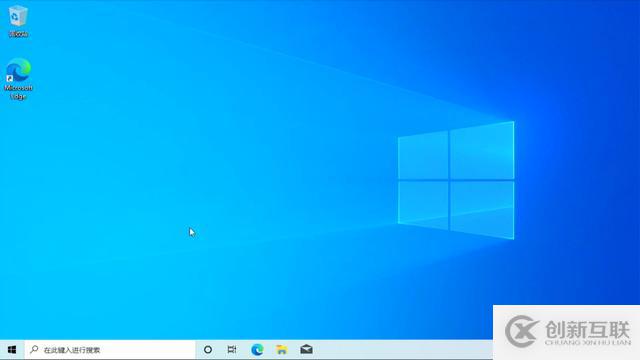This screenshot has width=640, height=360.
Task: Click the CHUANG XIN HU LIAN caption
Action: [588, 342]
